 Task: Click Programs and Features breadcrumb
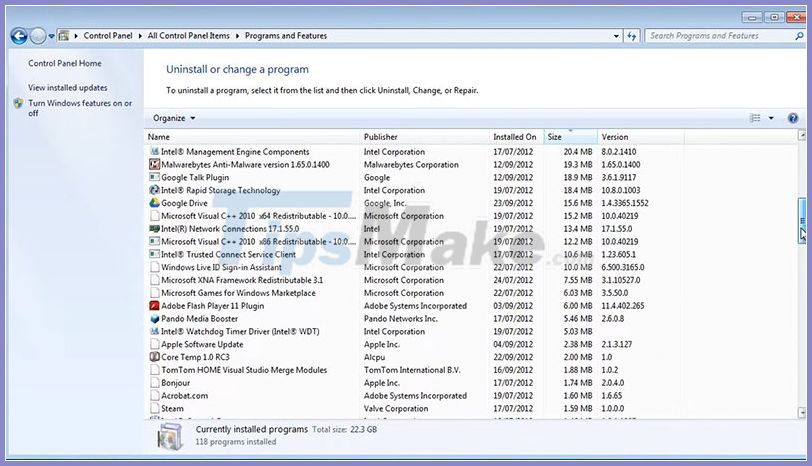coord(286,36)
